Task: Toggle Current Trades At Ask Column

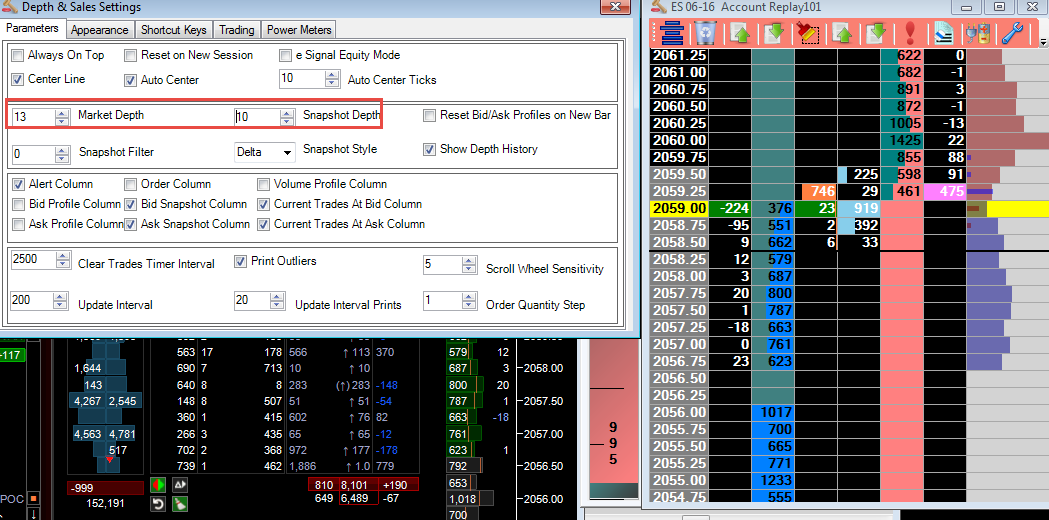Action: coord(263,224)
